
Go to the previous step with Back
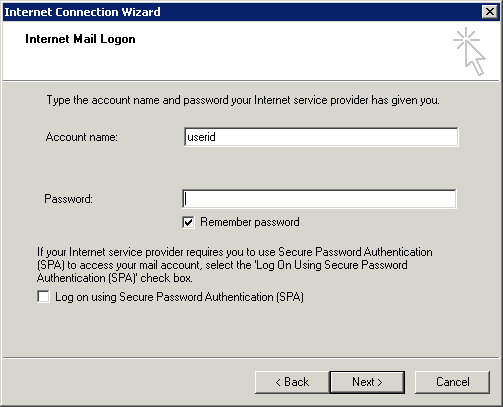coord(292,382)
